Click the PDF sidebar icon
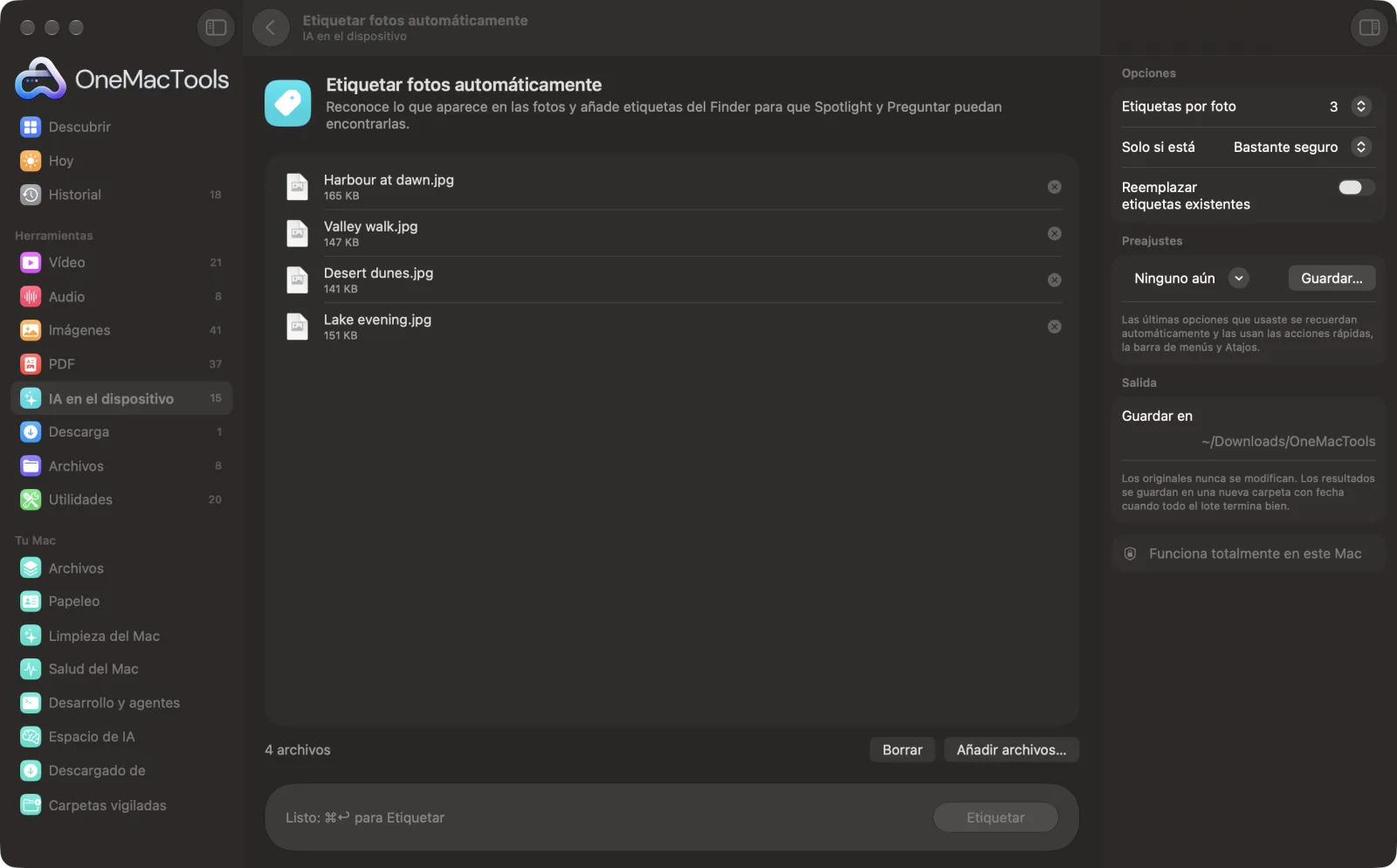This screenshot has height=868, width=1397. click(x=31, y=364)
